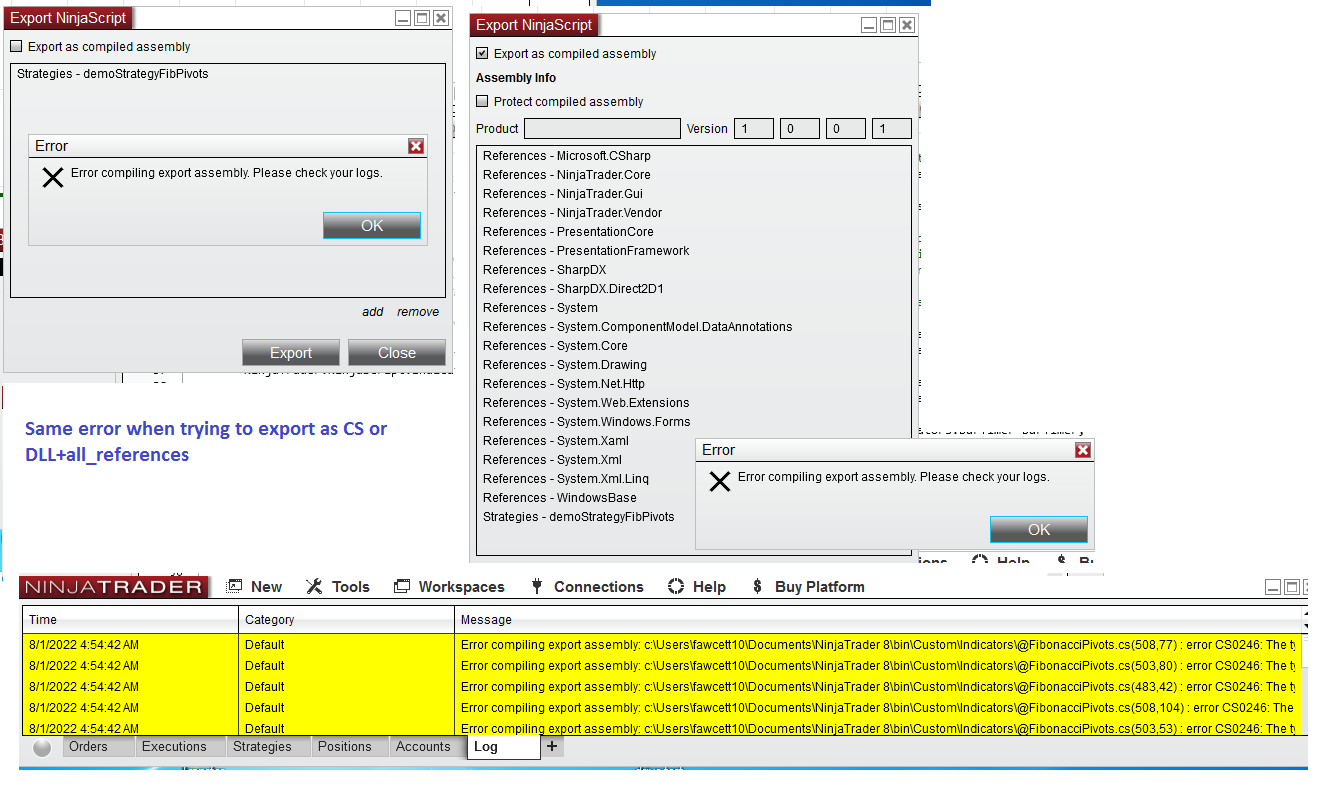Click the Version build number field
This screenshot has width=1326, height=786.
[846, 129]
